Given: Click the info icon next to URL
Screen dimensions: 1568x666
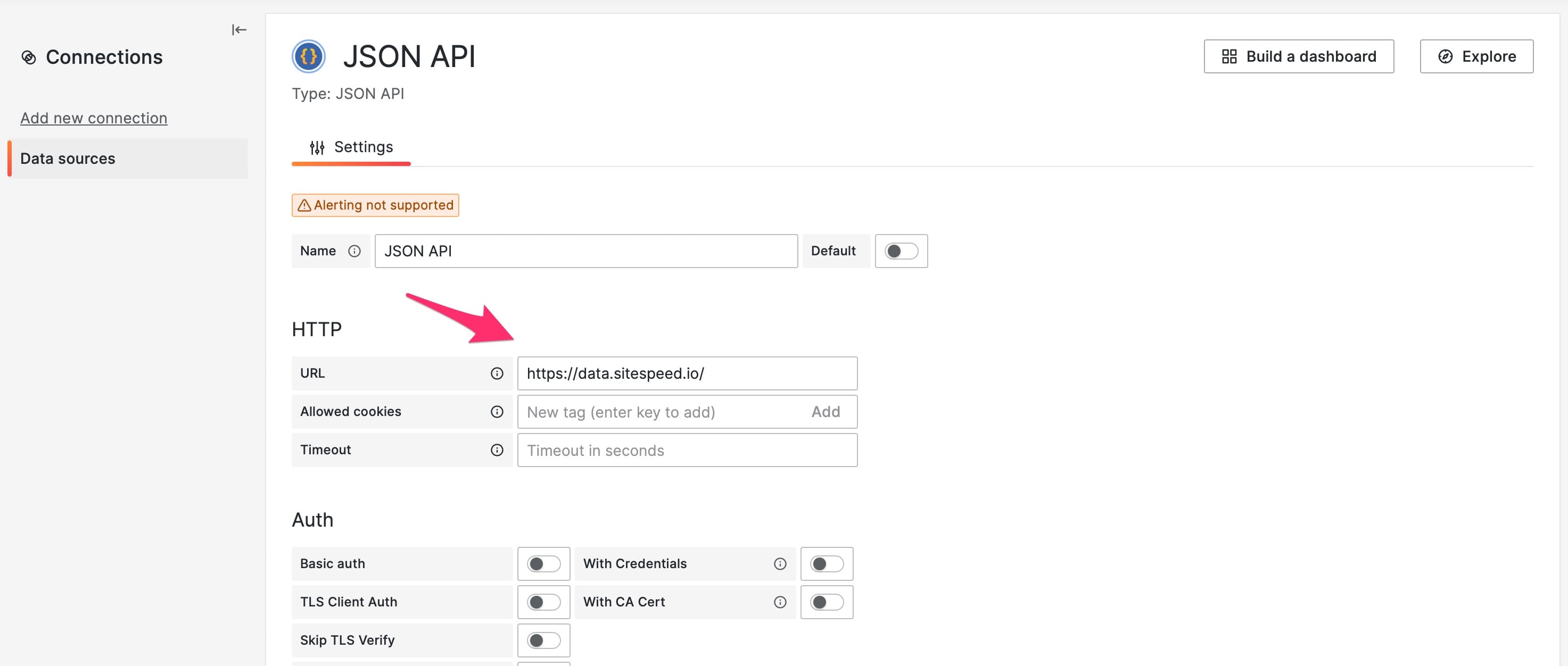Looking at the screenshot, I should click(496, 373).
